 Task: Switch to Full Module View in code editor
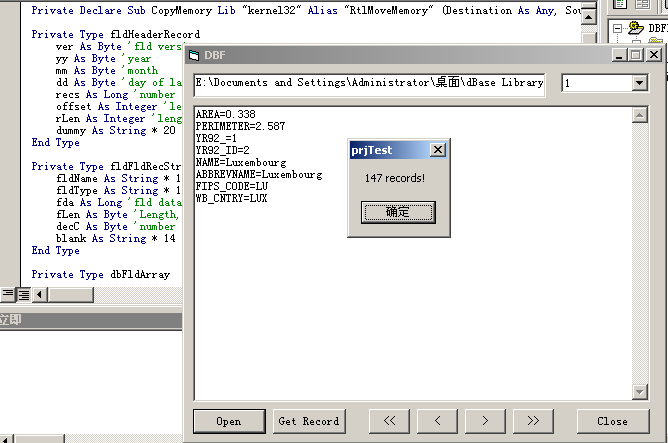click(22, 294)
